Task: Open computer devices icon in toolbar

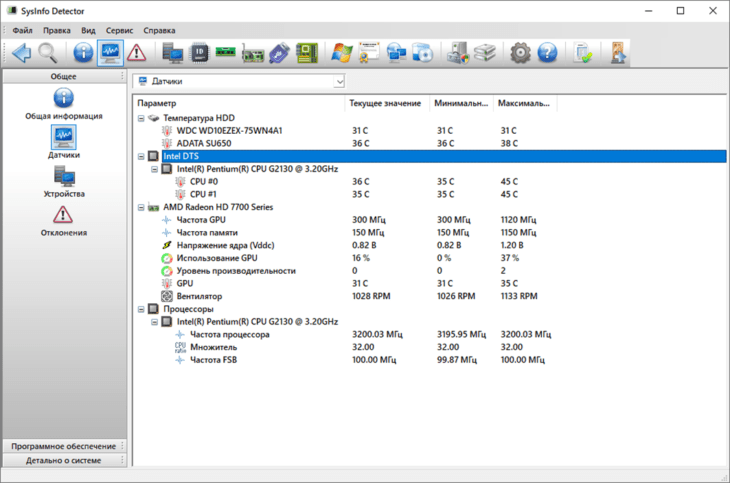Action: pyautogui.click(x=172, y=53)
